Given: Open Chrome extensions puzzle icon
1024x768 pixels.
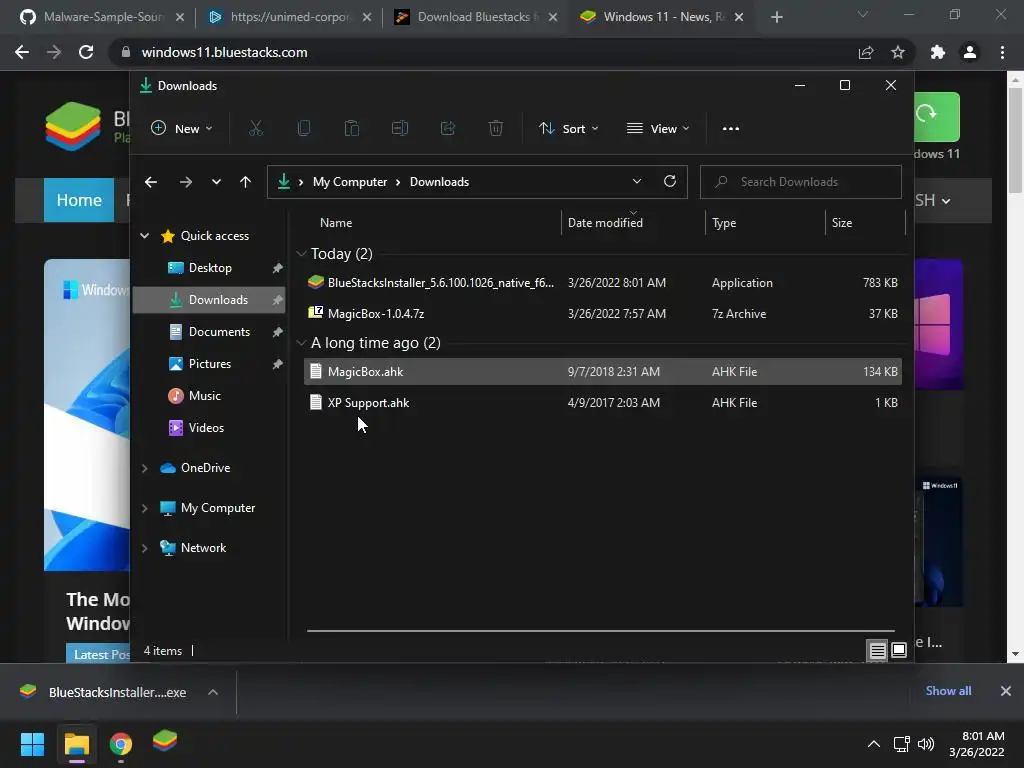Looking at the screenshot, I should (937, 52).
